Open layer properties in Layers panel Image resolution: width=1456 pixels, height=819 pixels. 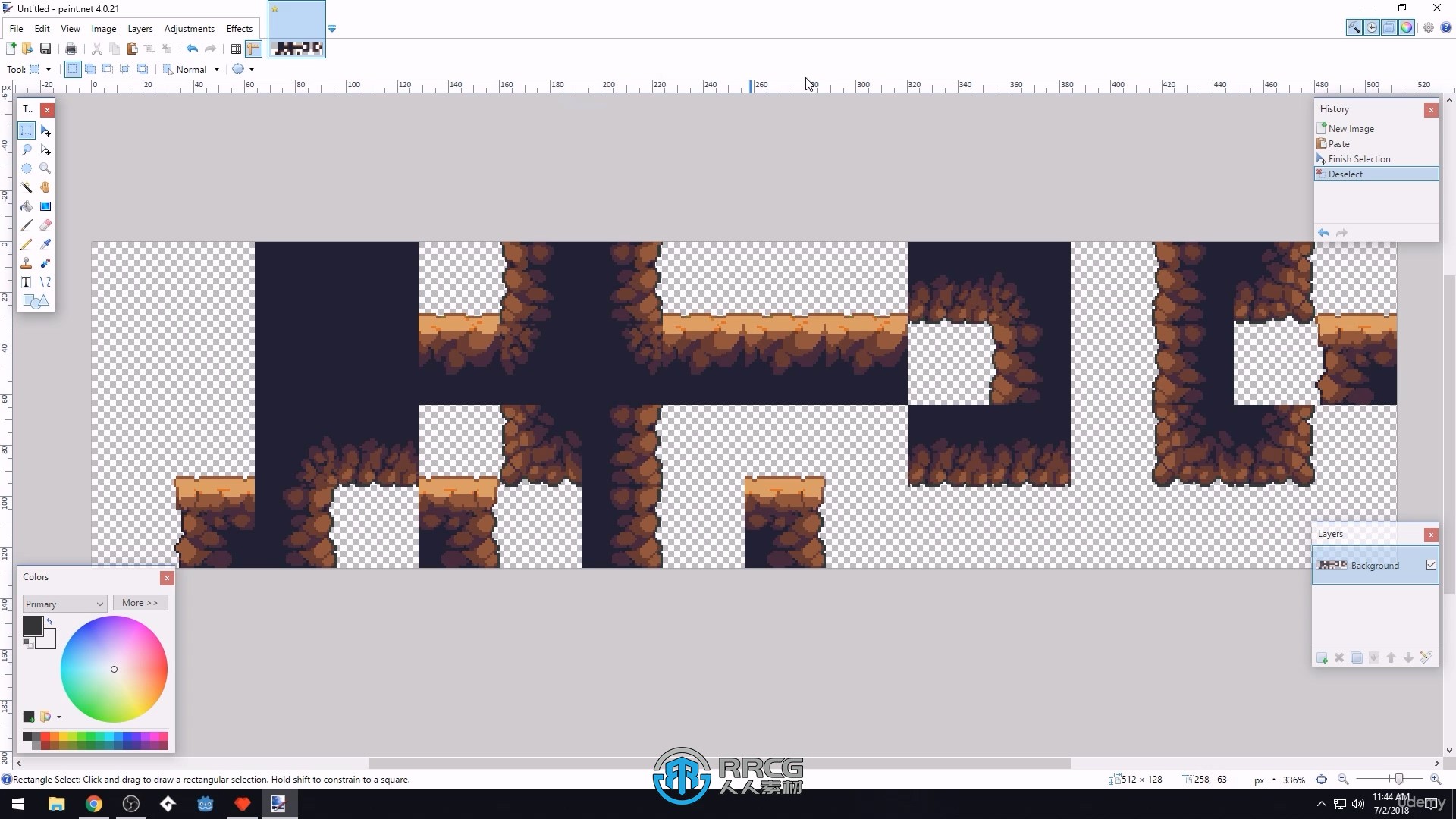1426,657
